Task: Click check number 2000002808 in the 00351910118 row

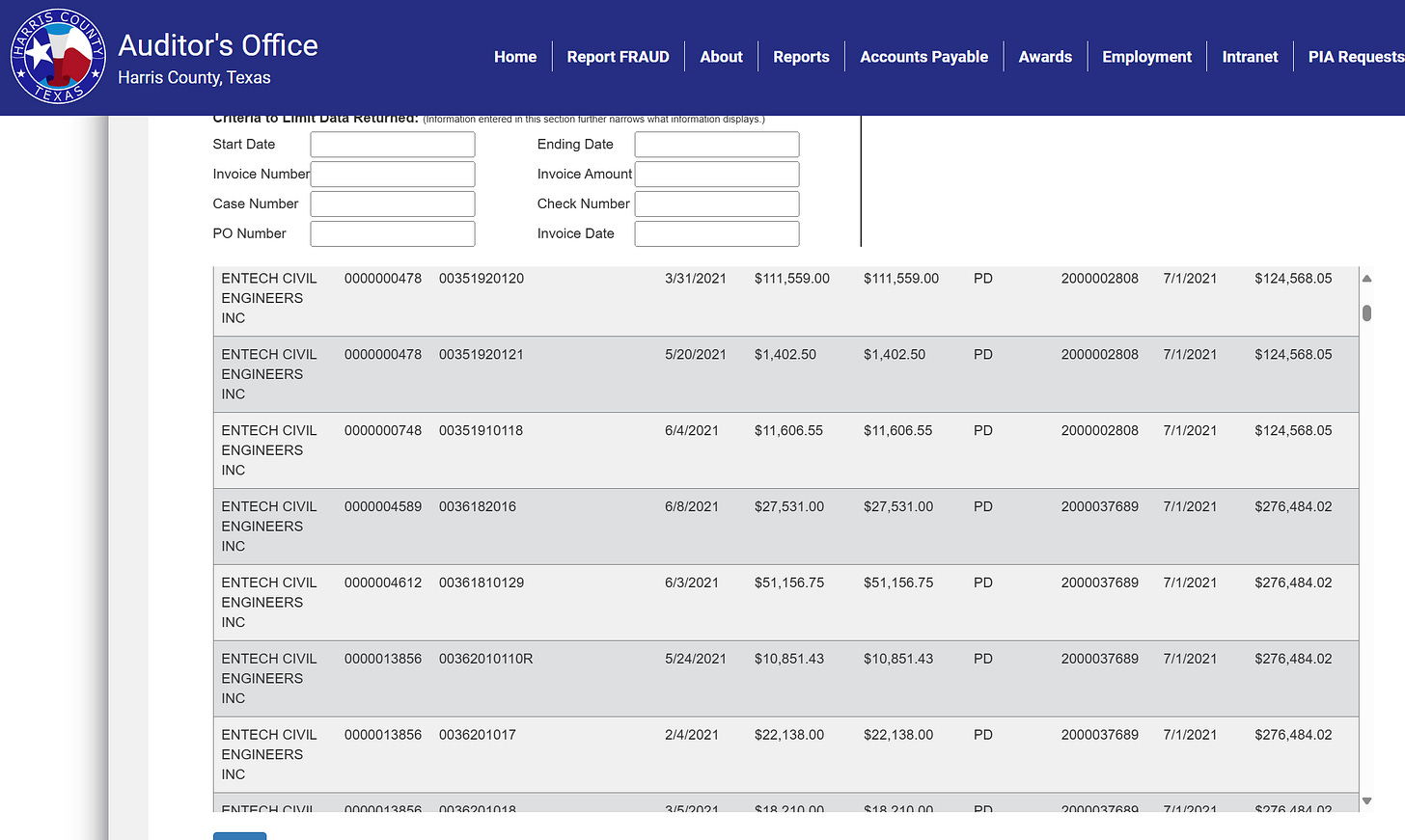Action: point(1100,431)
